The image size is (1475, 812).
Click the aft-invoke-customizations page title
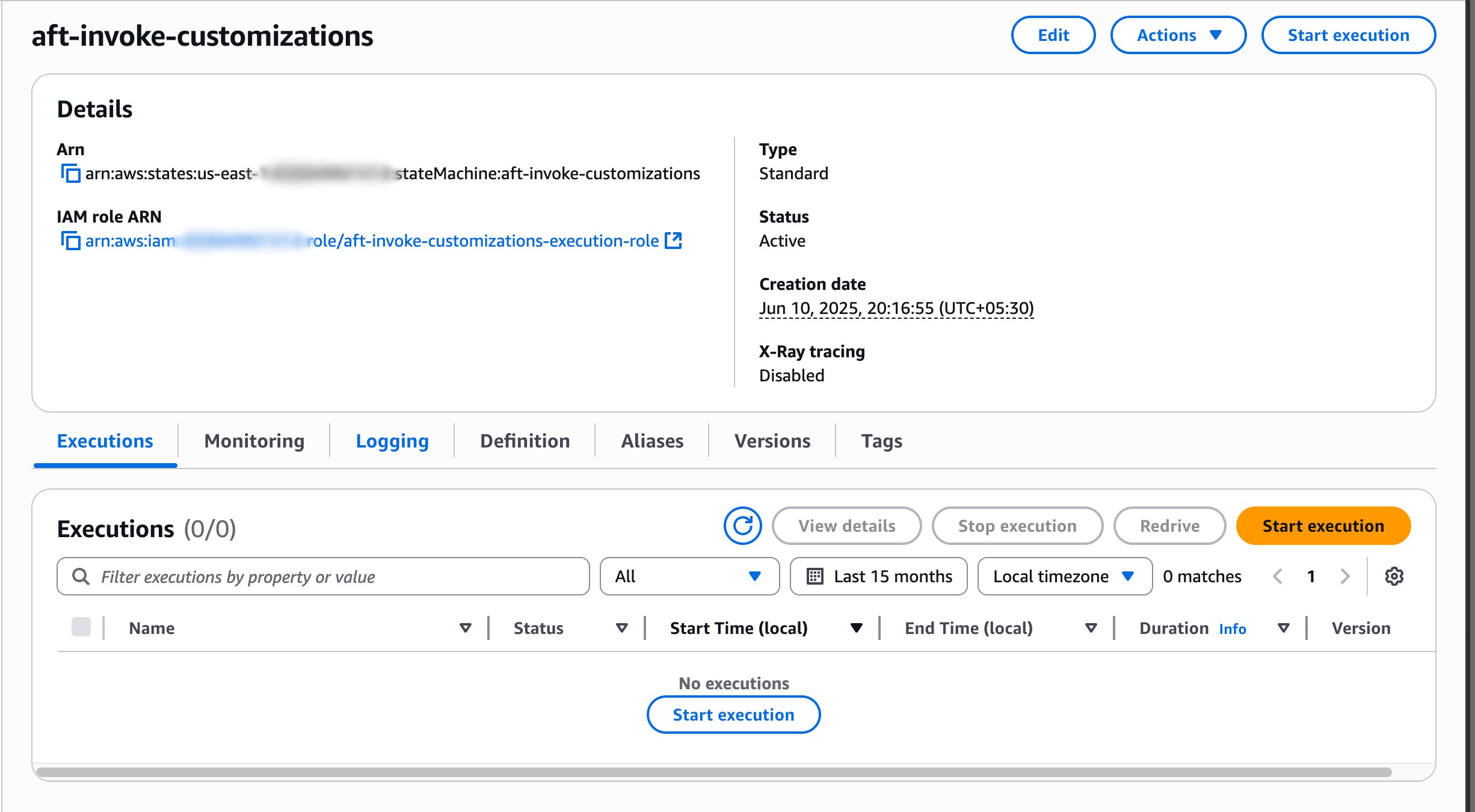202,35
